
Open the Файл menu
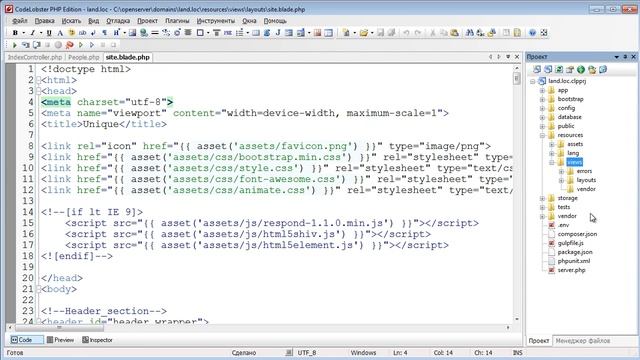pyautogui.click(x=20, y=21)
